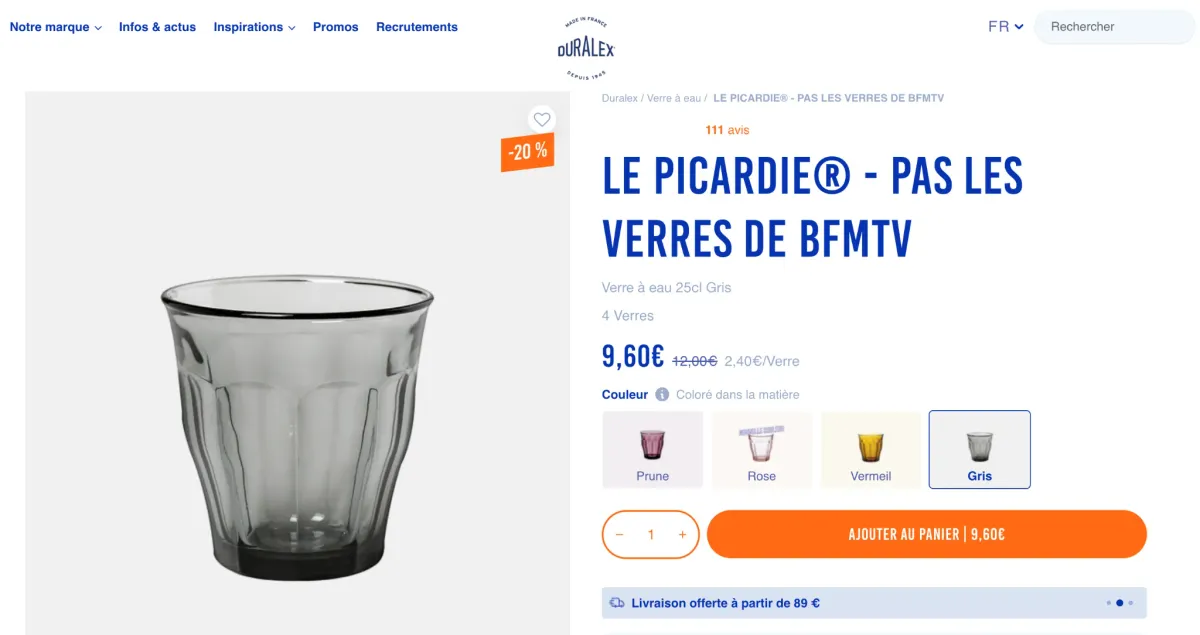Open Verre à eau breadcrumb link
This screenshot has width=1200, height=635.
pos(674,98)
